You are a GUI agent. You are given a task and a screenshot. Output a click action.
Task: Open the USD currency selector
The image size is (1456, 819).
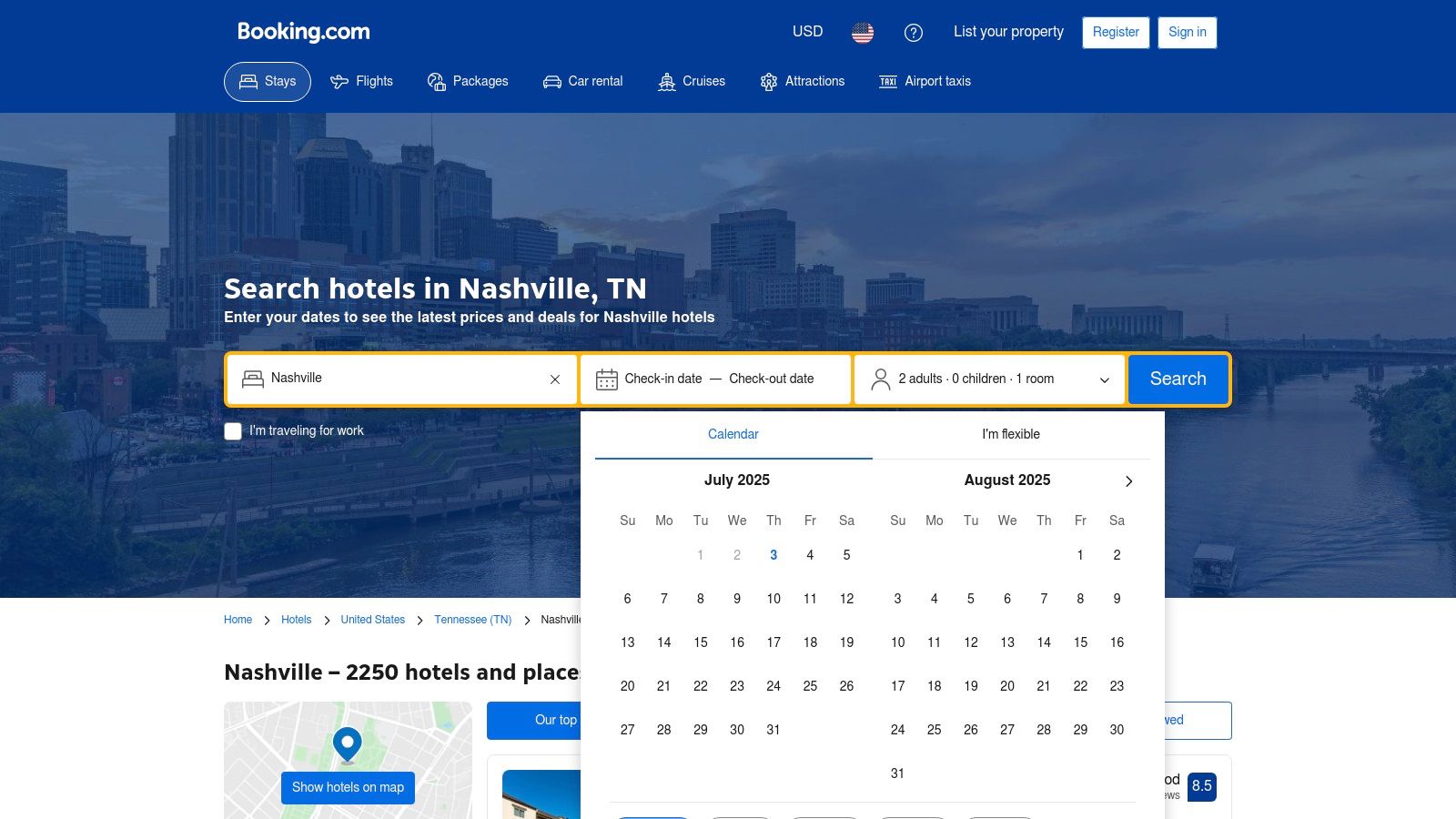pyautogui.click(x=807, y=32)
